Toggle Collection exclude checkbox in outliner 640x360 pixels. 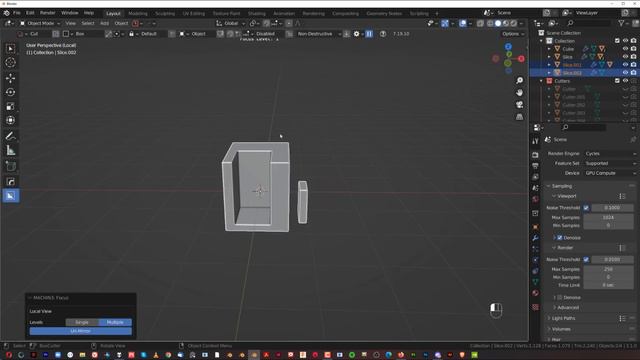point(617,41)
